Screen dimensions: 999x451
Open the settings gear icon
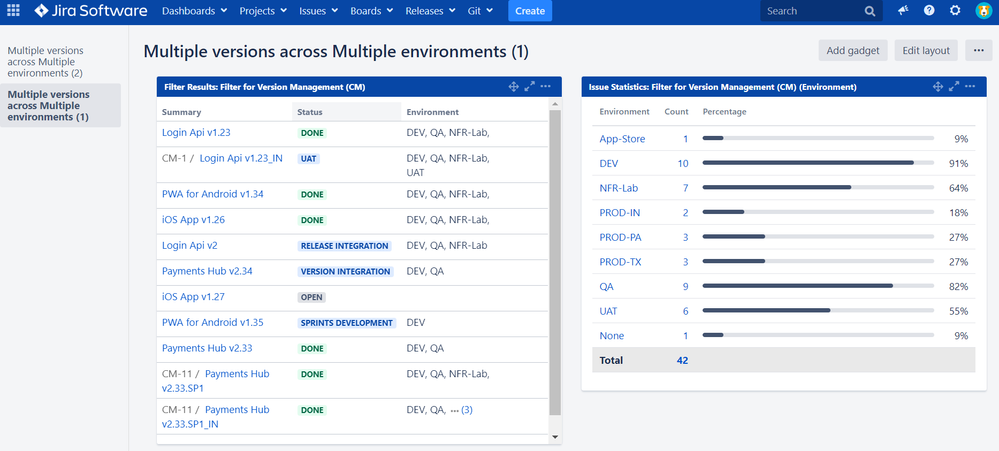(955, 11)
